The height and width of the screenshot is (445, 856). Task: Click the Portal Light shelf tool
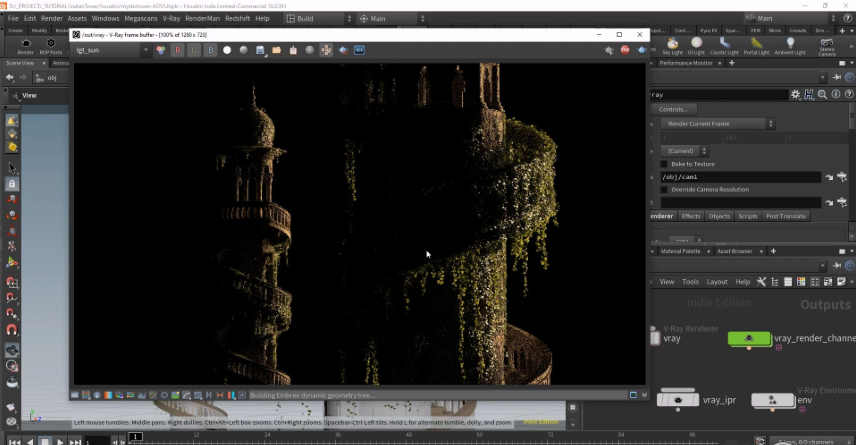coord(756,46)
